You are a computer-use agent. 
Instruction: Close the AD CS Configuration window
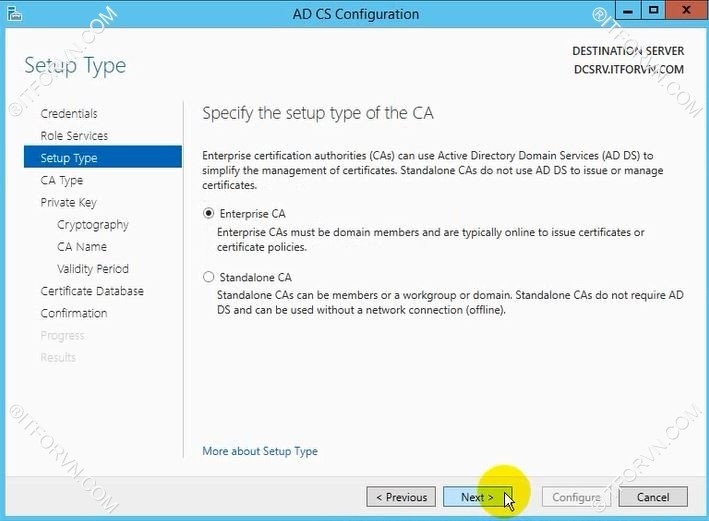[x=684, y=13]
